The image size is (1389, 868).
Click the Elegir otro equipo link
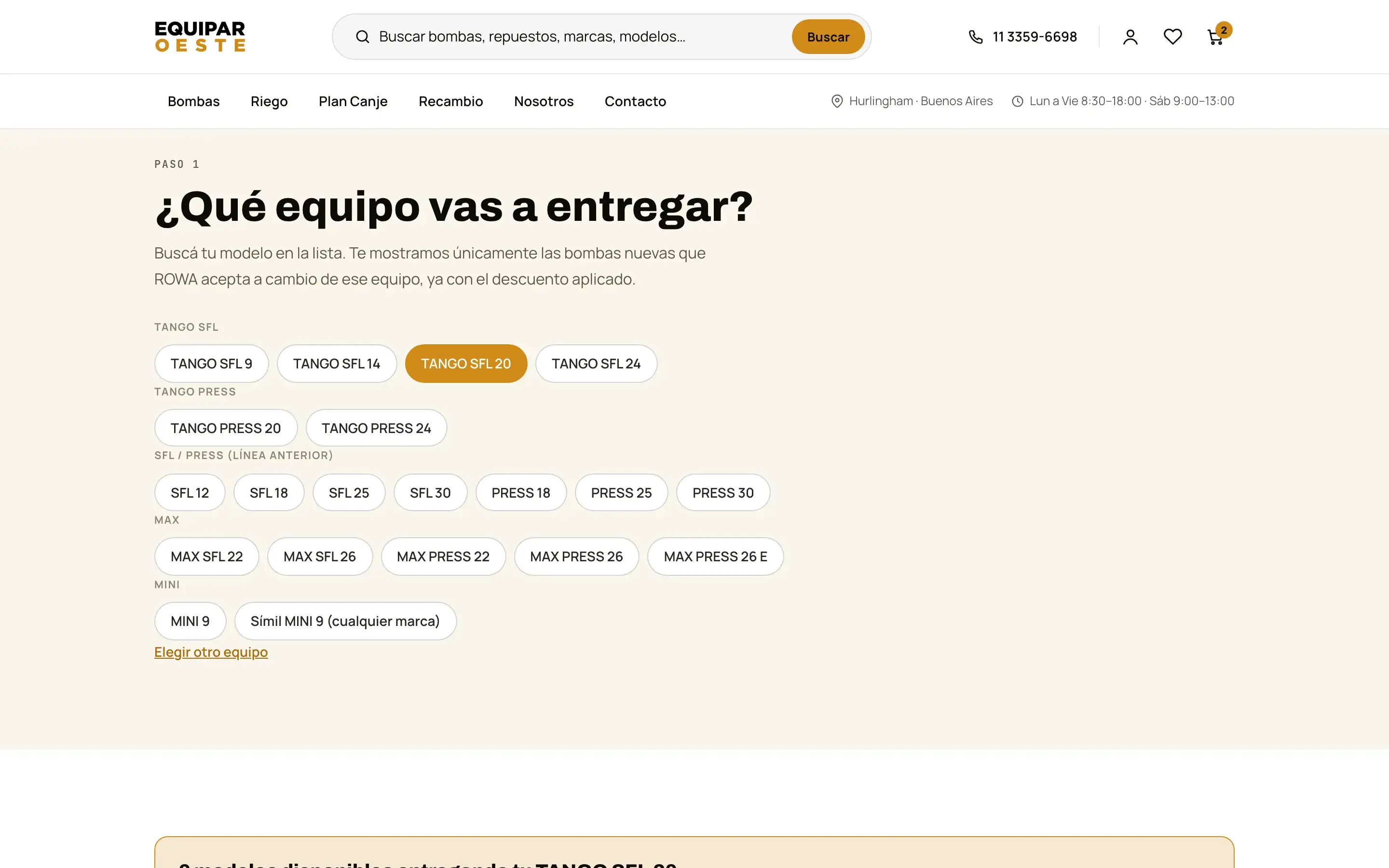211,652
